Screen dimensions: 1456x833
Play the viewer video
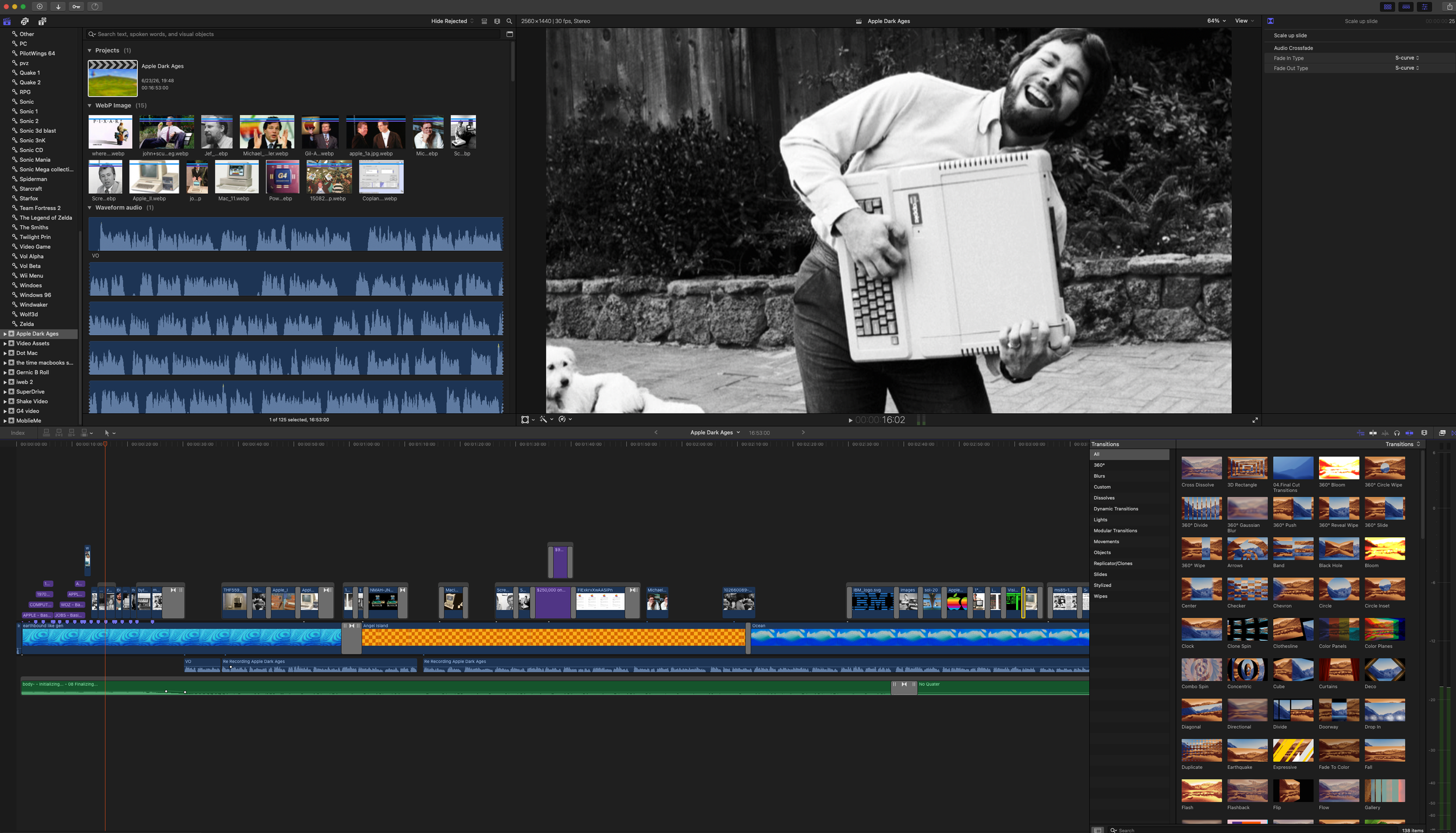click(x=850, y=420)
